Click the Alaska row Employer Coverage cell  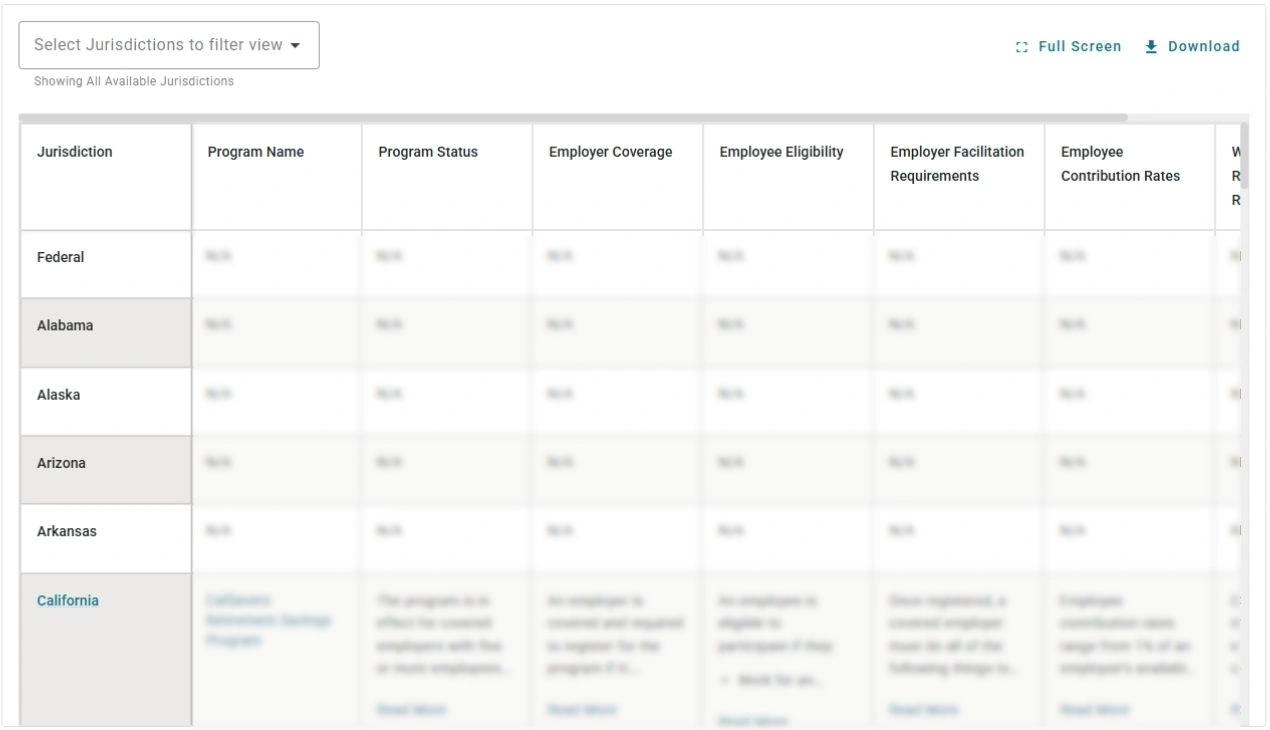618,402
